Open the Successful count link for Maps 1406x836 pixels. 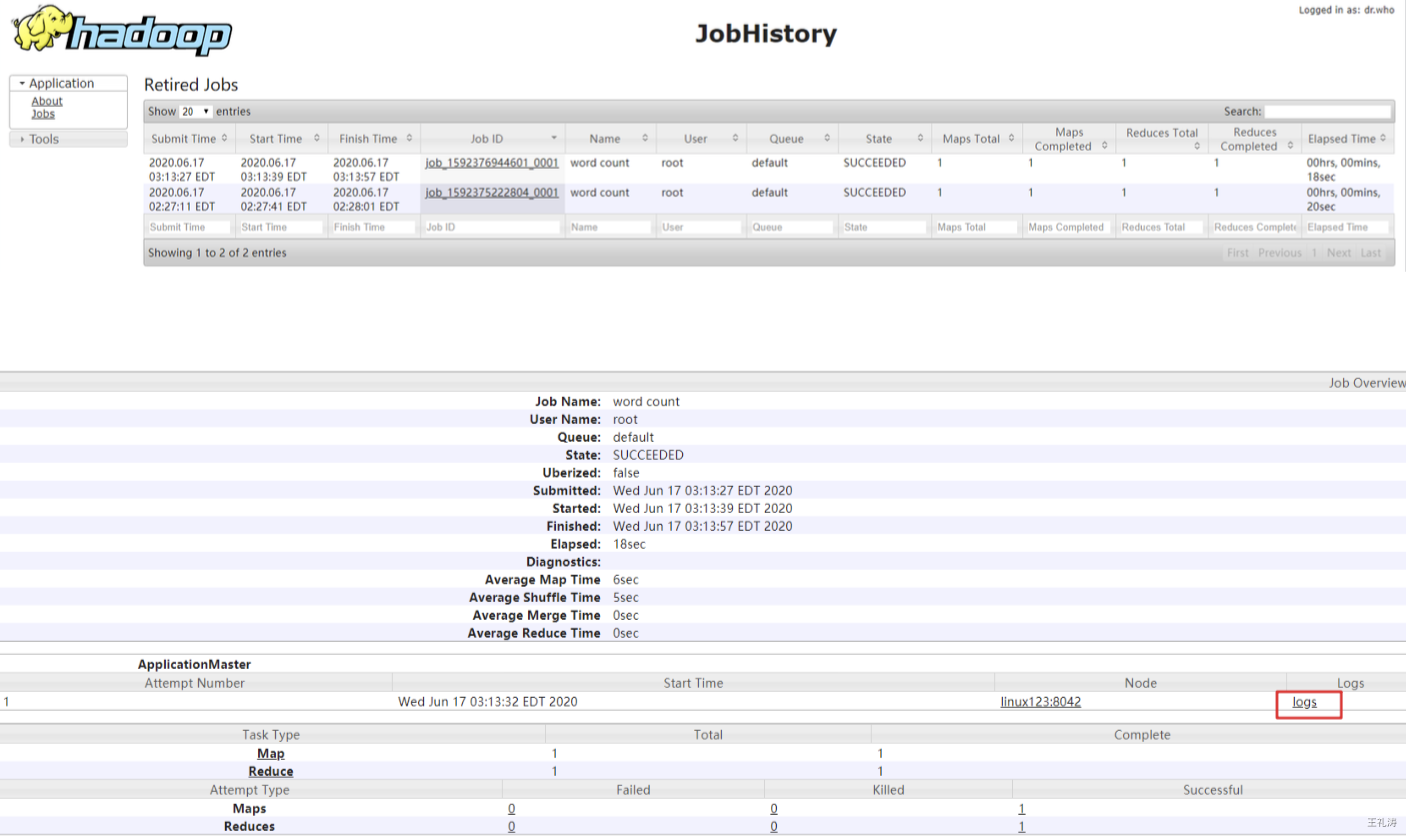(1022, 808)
